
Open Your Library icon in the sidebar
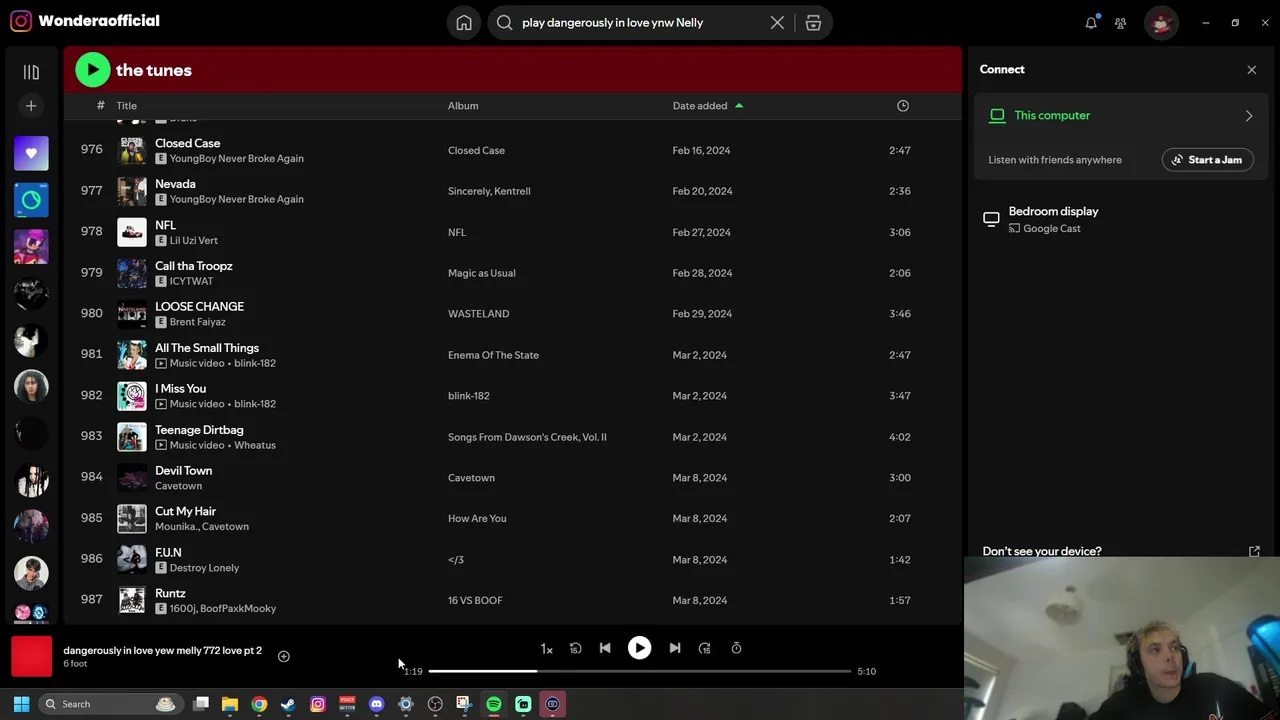coord(31,72)
